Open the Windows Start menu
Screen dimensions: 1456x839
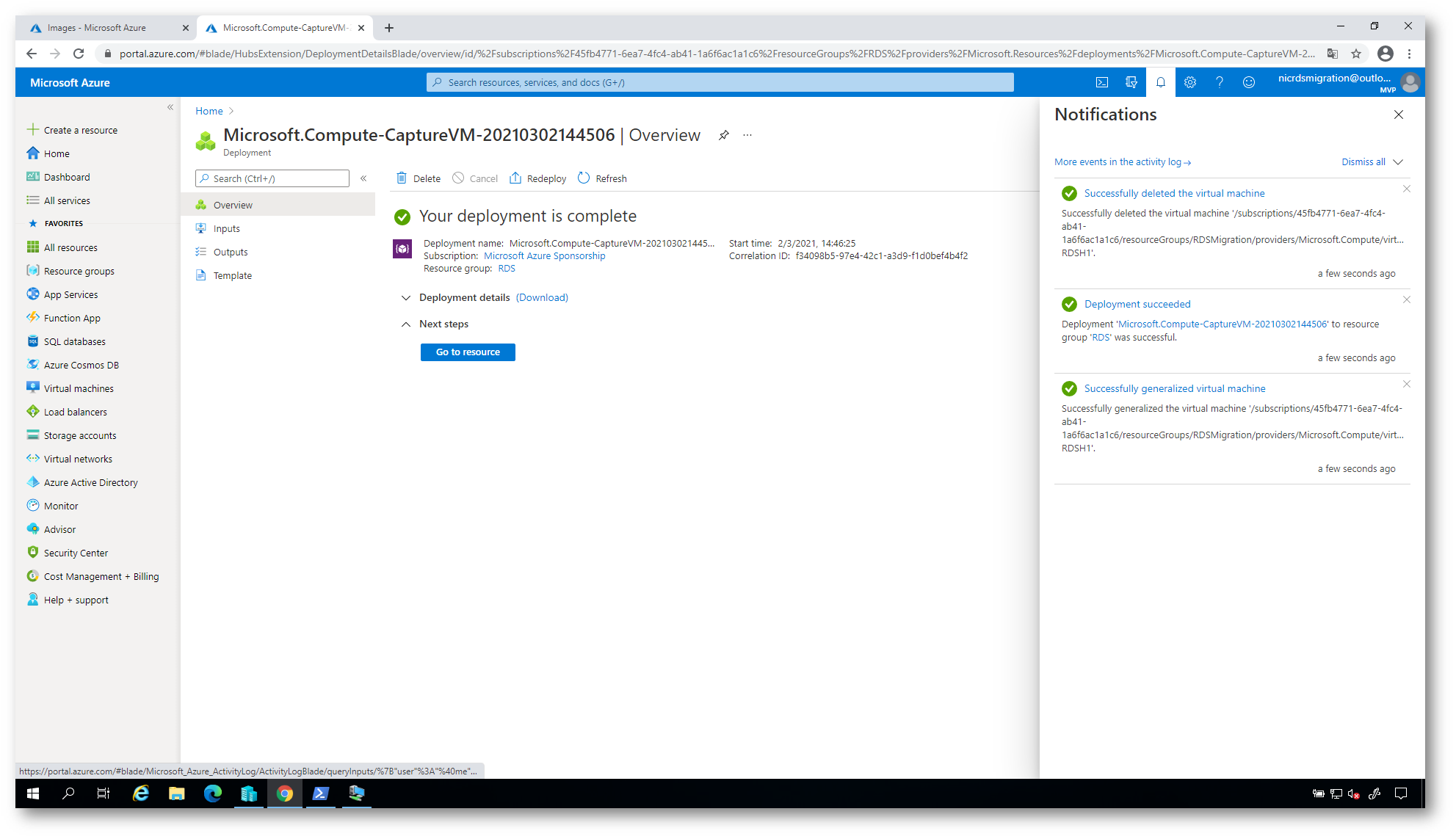pos(33,793)
